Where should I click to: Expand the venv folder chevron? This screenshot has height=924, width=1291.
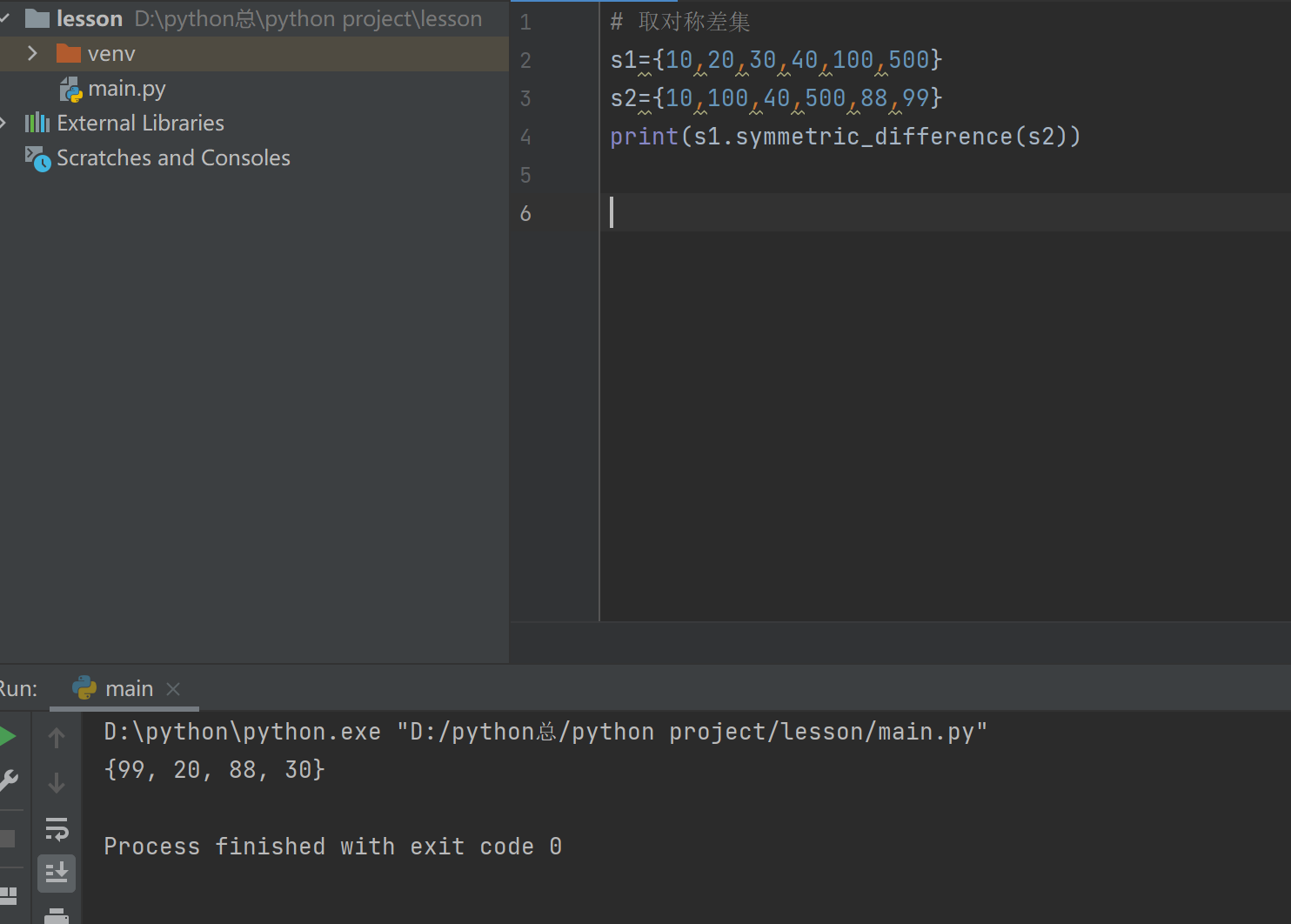(x=32, y=53)
